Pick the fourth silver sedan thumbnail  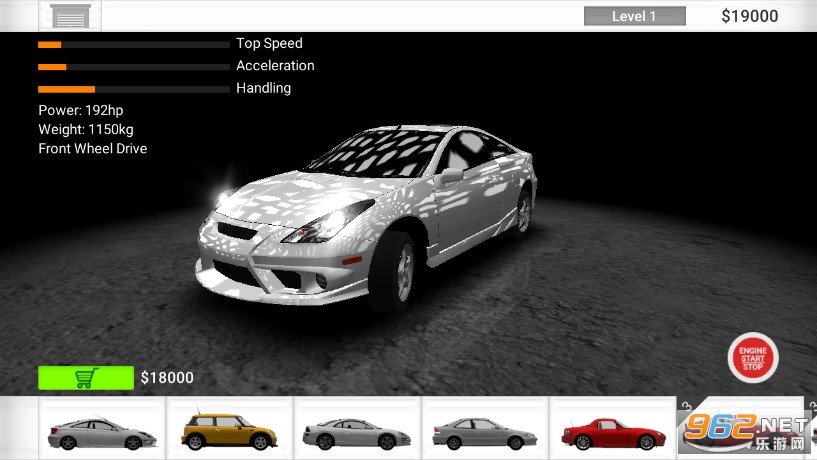(x=485, y=430)
